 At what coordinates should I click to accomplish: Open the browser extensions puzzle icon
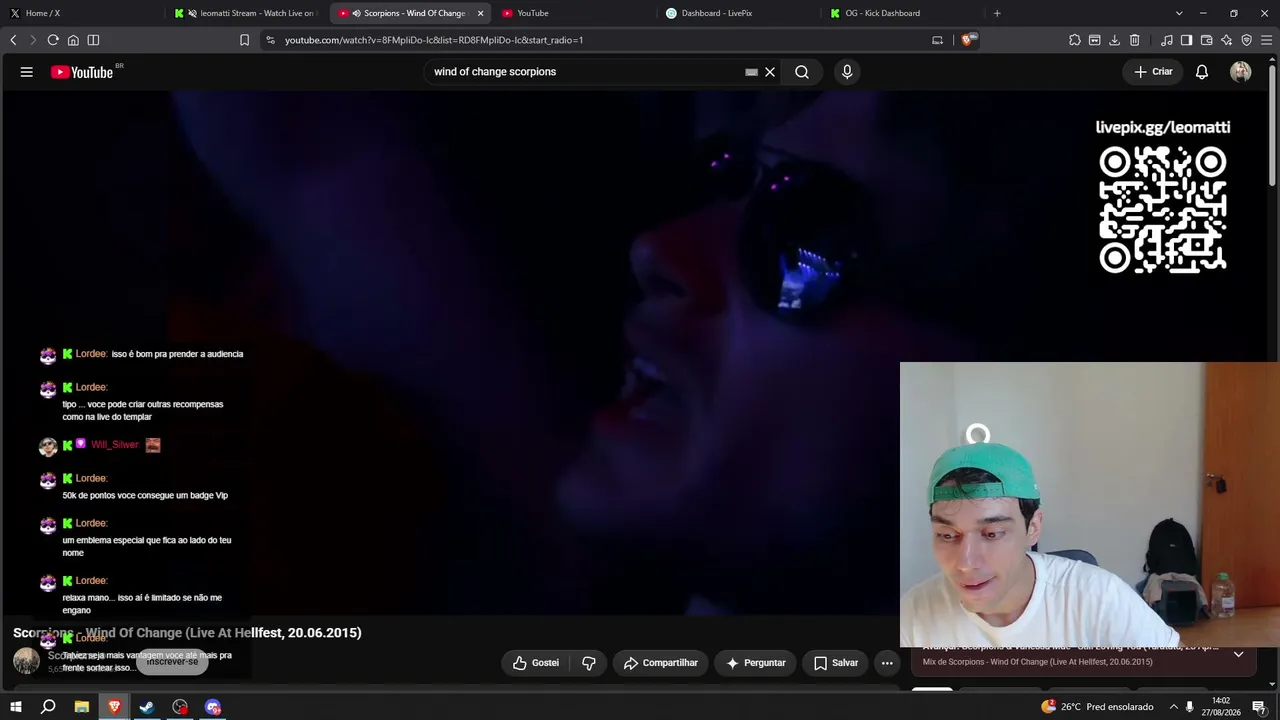(1075, 40)
